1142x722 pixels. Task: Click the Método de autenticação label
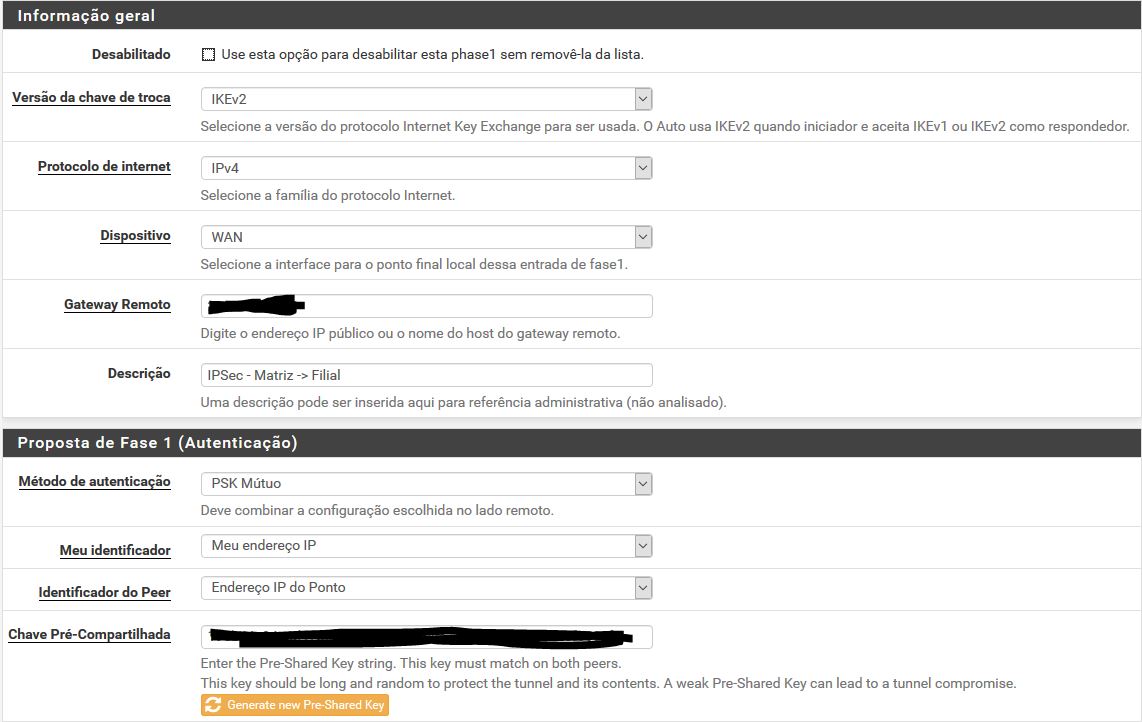[94, 482]
